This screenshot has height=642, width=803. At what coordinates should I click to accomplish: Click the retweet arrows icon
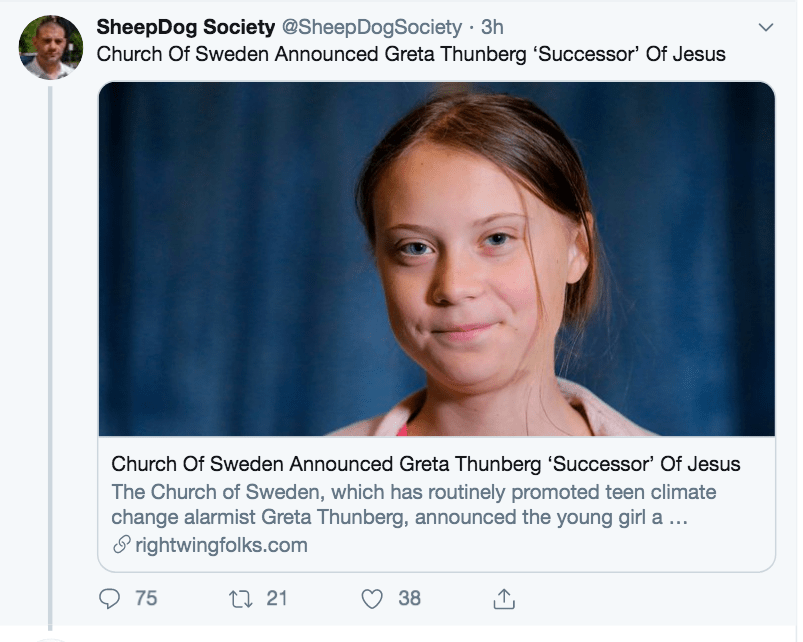point(241,599)
